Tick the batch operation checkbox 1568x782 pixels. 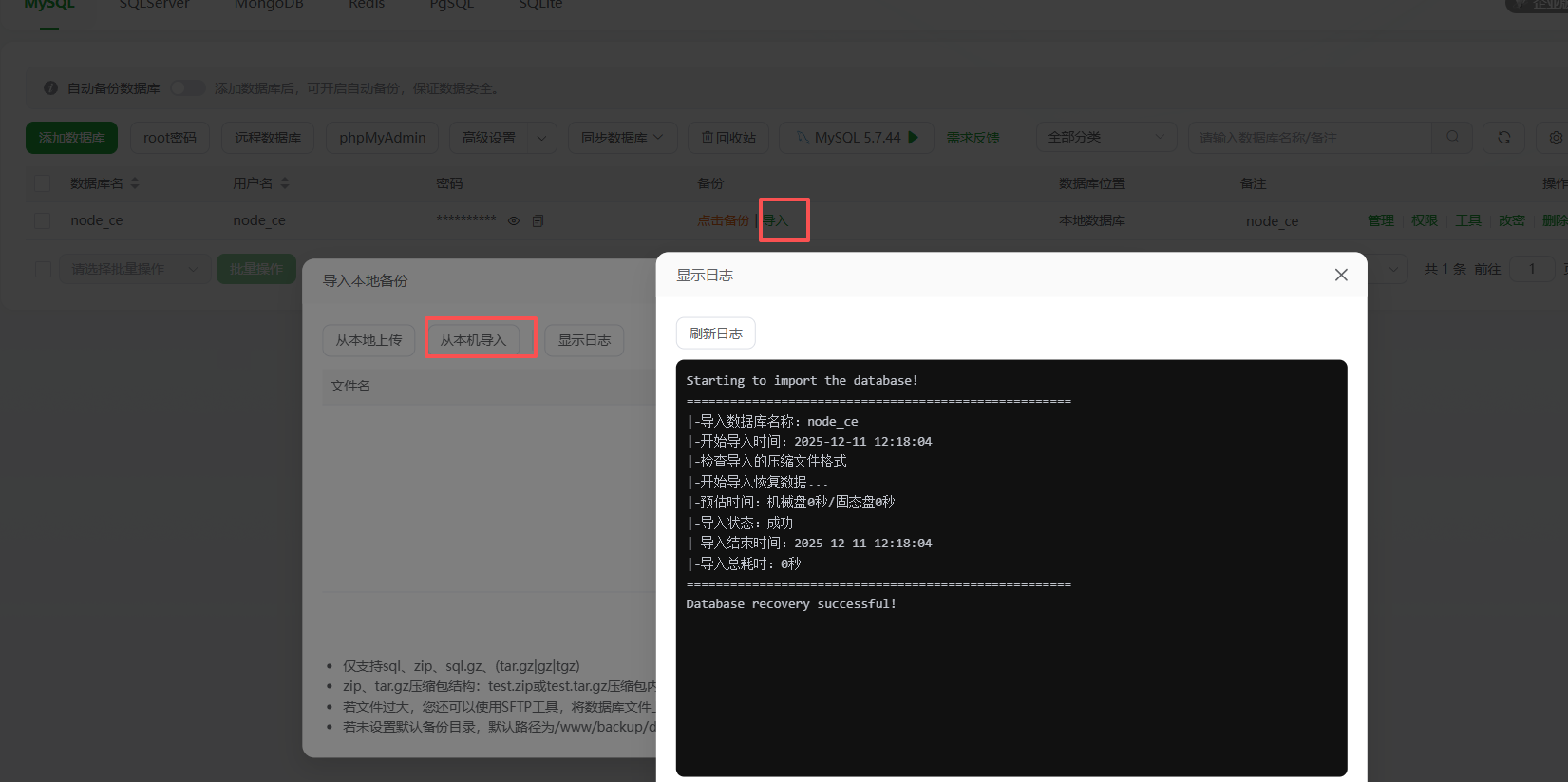(43, 269)
